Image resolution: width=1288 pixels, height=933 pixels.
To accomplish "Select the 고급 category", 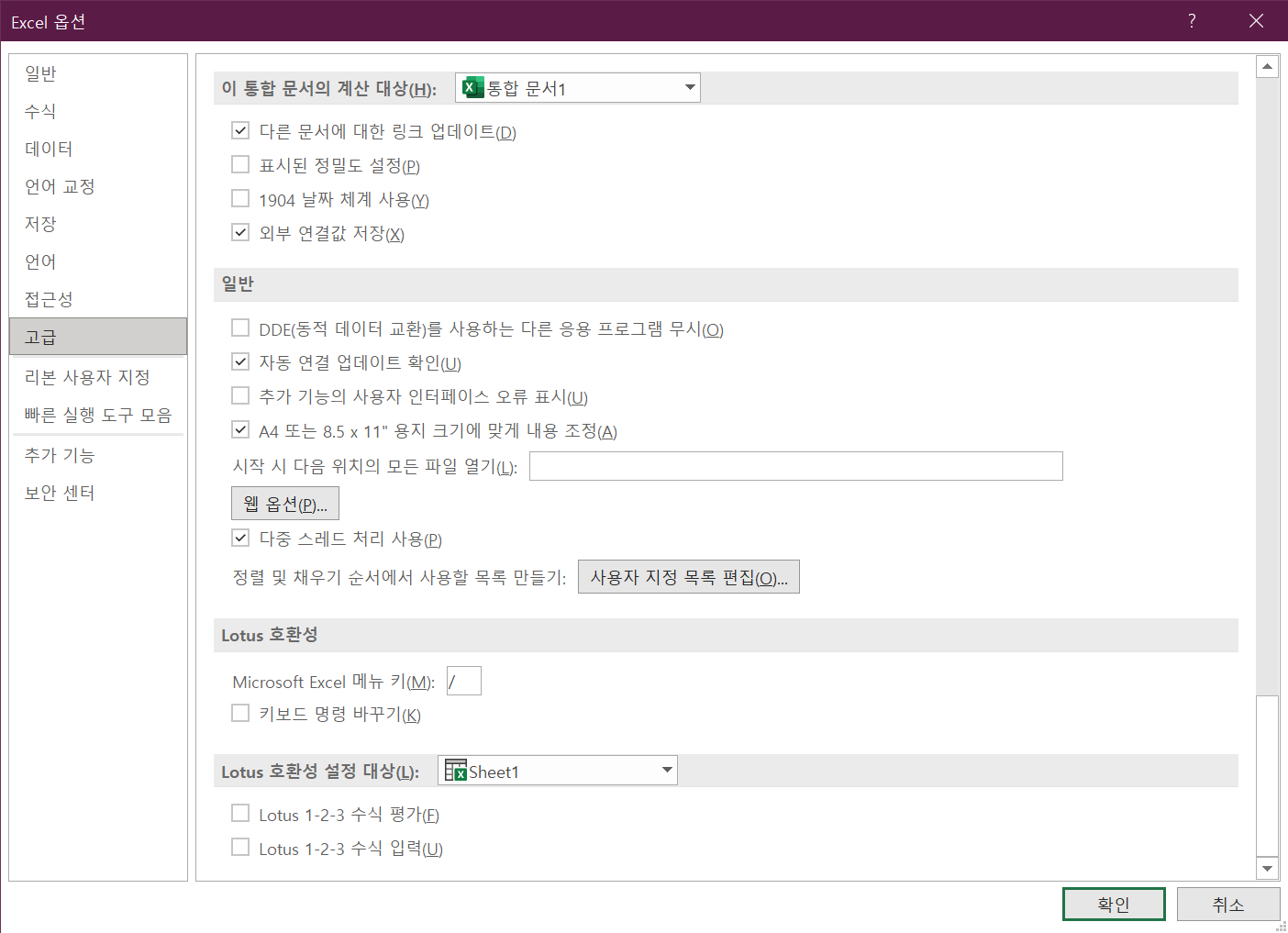I will tap(98, 337).
